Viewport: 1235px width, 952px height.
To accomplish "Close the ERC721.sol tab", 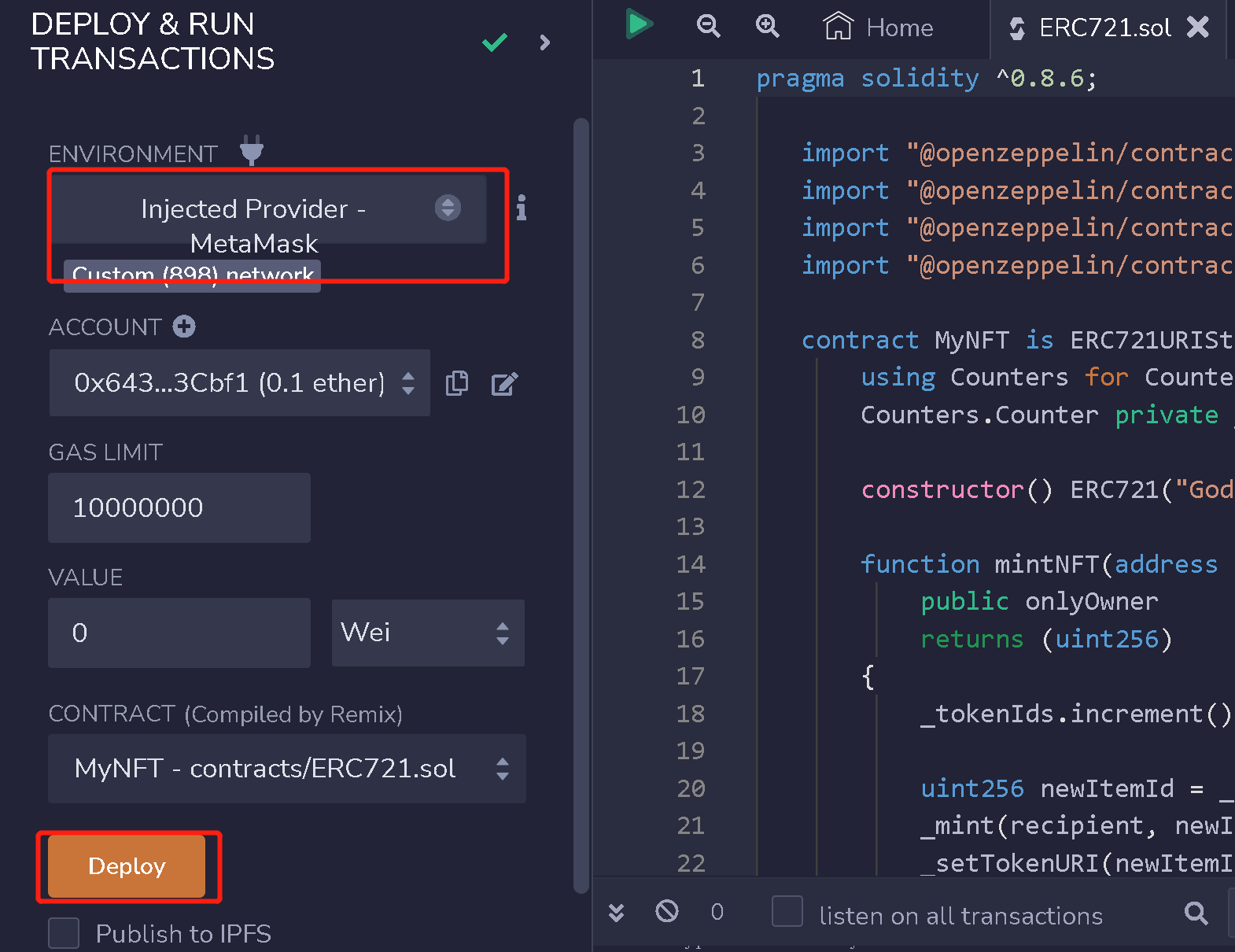I will (1198, 28).
